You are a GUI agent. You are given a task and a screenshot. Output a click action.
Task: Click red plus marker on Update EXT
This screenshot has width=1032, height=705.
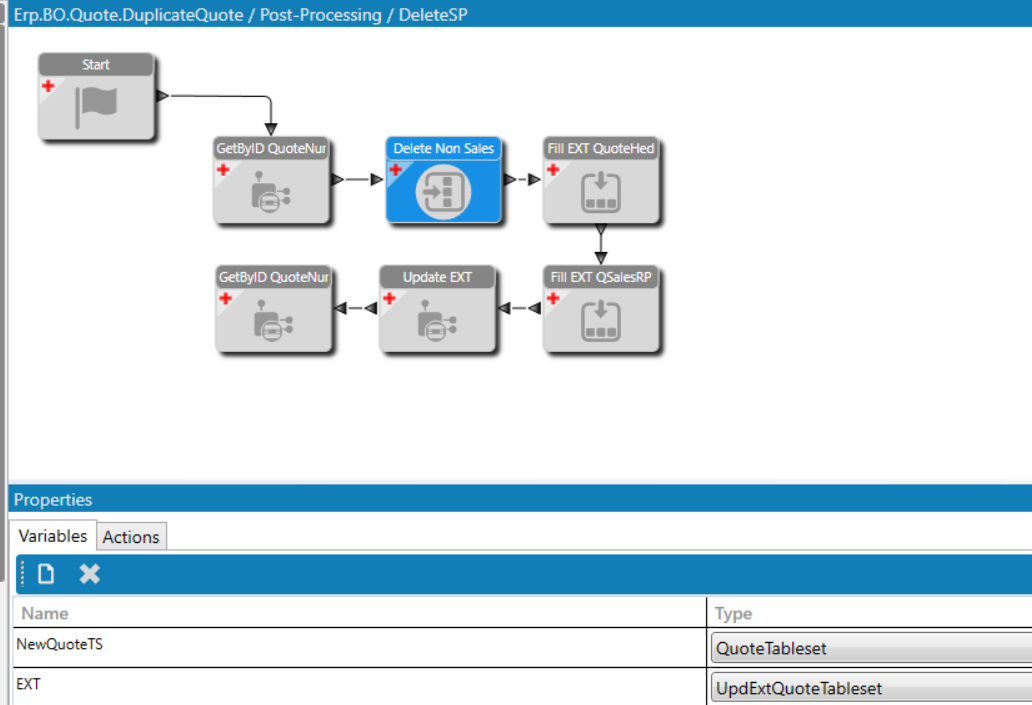point(389,298)
